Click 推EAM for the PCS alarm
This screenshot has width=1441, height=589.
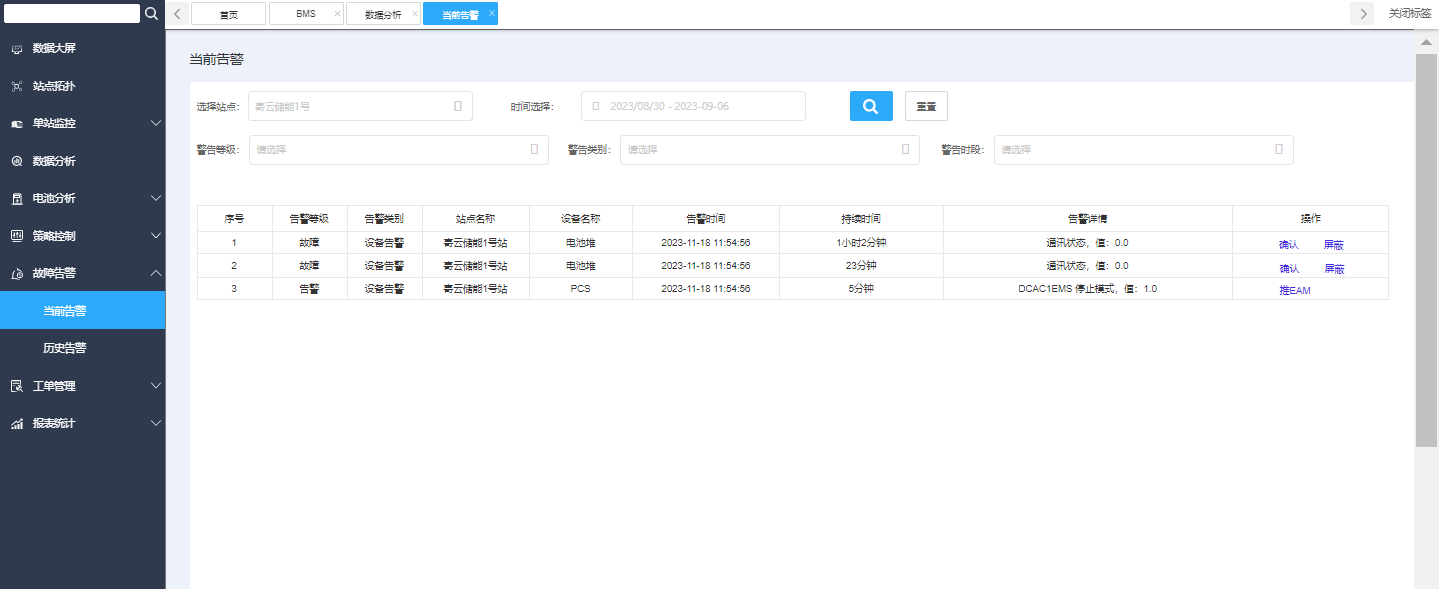coord(1294,291)
